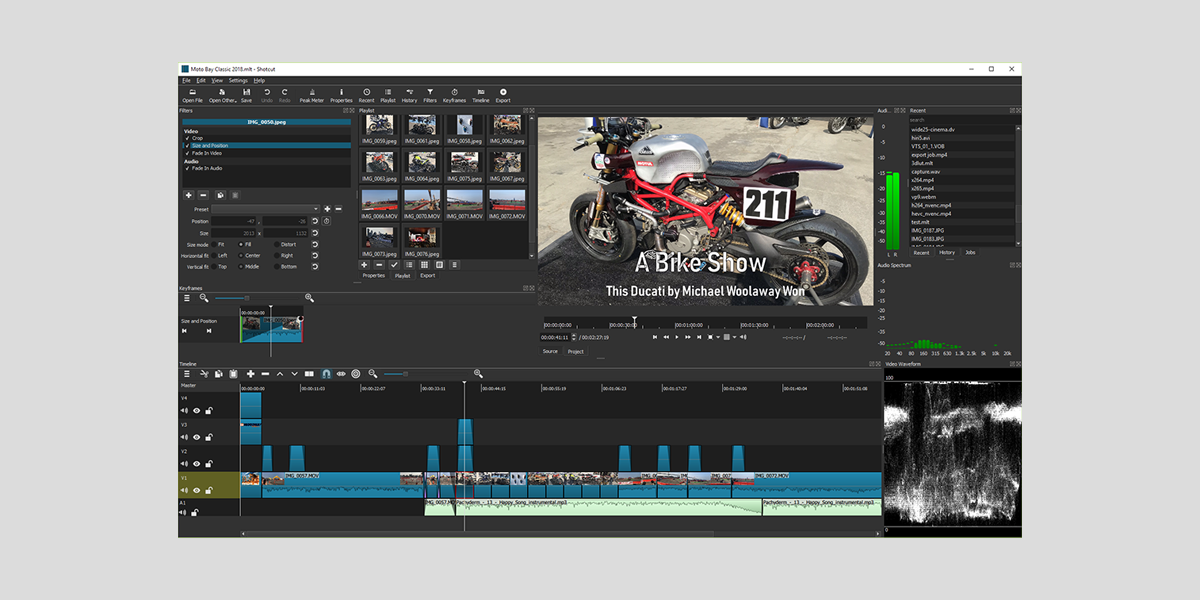Click the Filters funnel icon in toolbar
The image size is (1200, 600).
click(x=430, y=94)
